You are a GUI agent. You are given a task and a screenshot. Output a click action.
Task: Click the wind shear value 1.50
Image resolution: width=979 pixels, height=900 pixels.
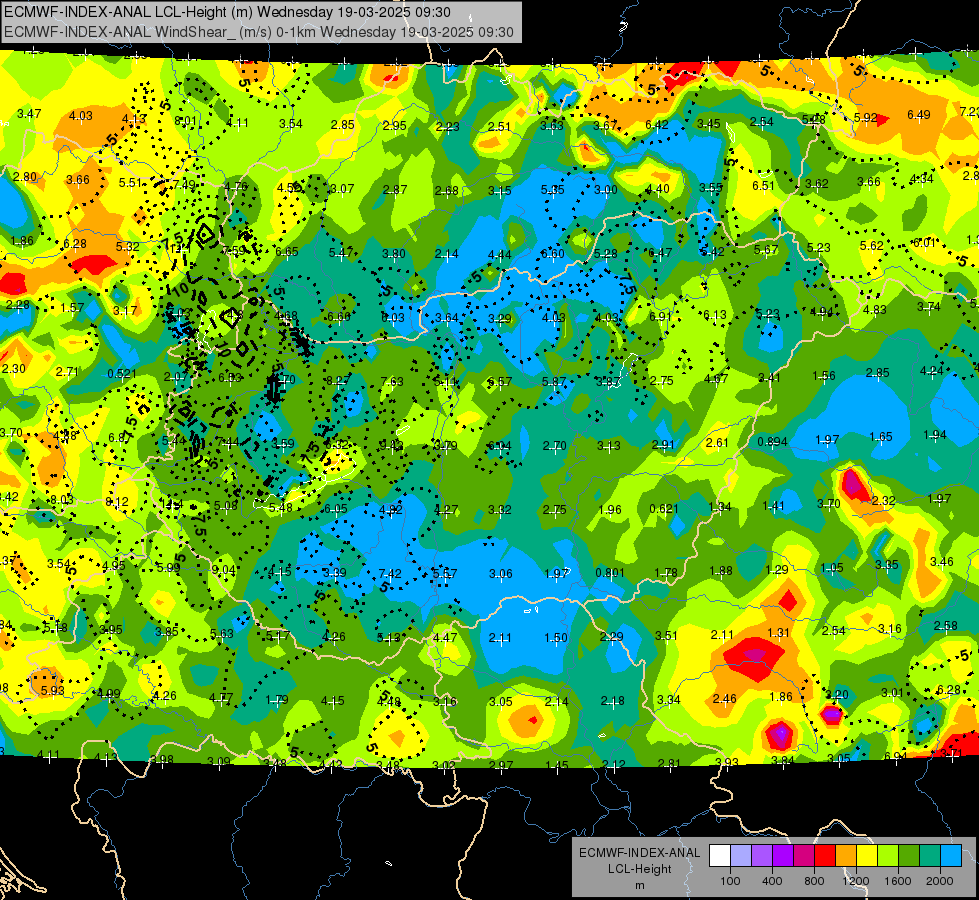point(556,637)
